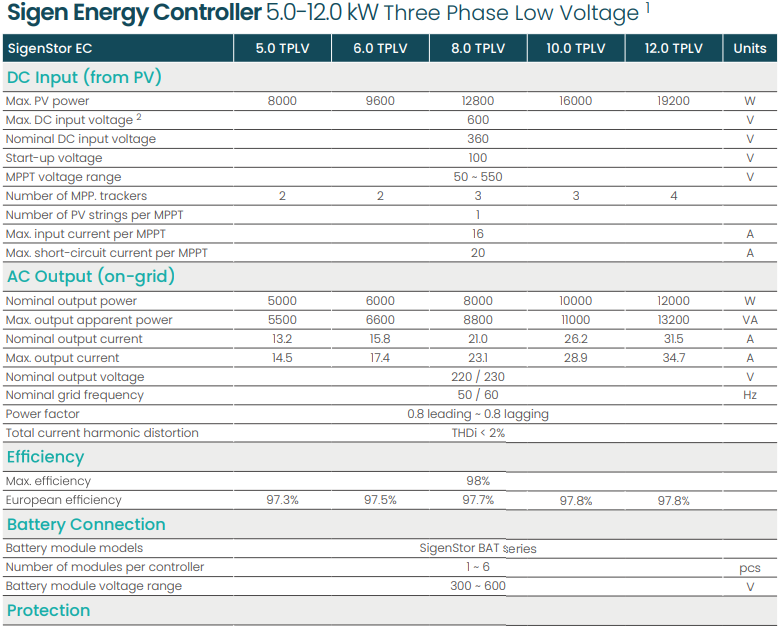Click the 12.0 TPLV column header
Screen dimensions: 778x628
click(673, 48)
